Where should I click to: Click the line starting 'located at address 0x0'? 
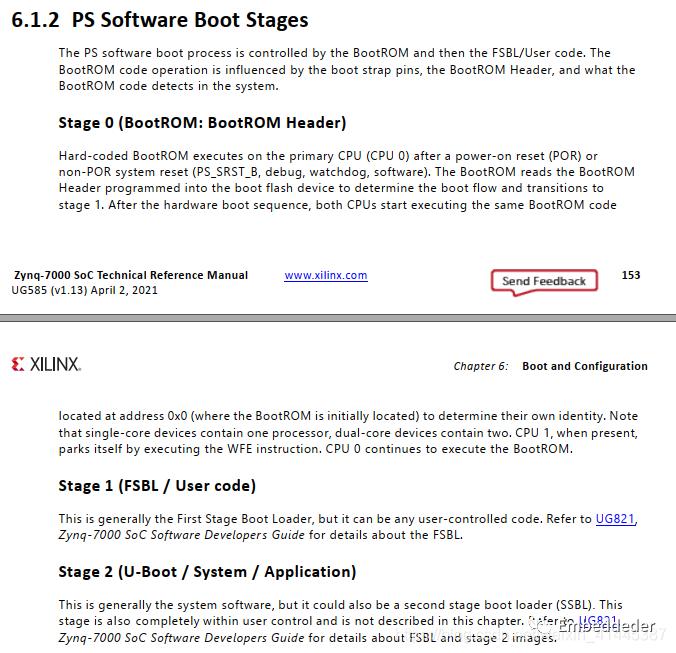click(x=348, y=416)
